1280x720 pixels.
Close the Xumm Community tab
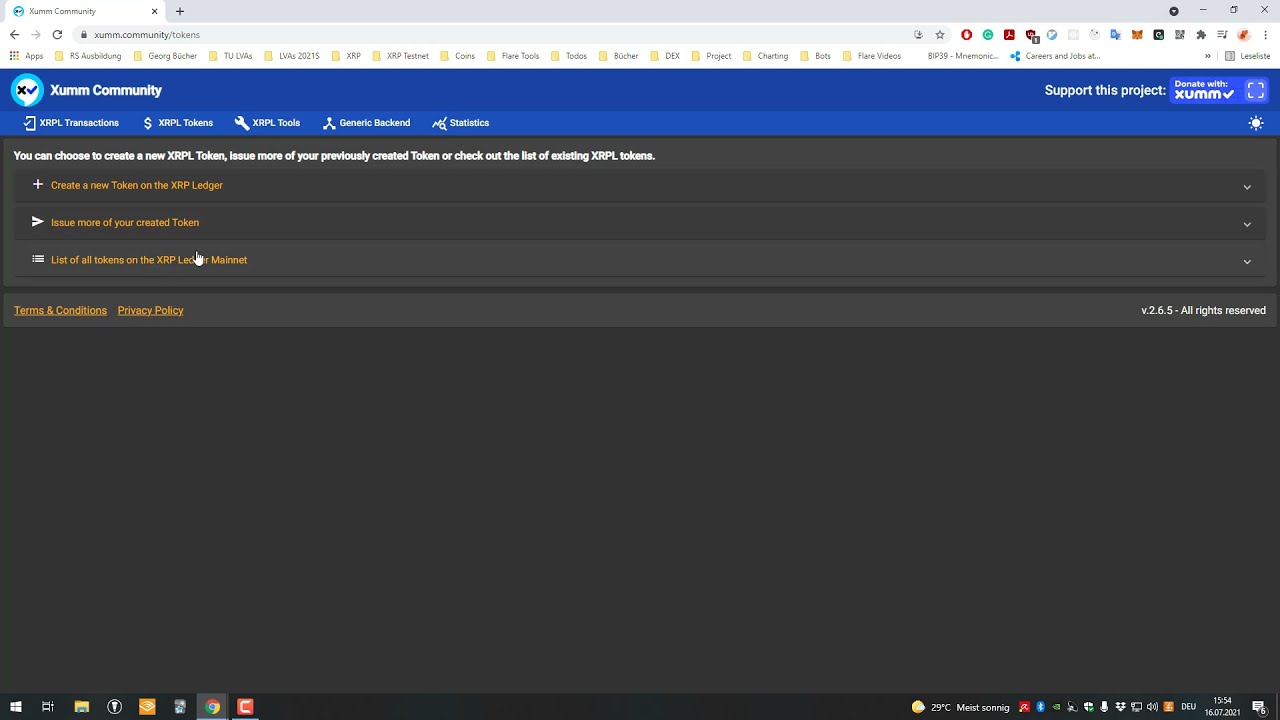pos(154,11)
